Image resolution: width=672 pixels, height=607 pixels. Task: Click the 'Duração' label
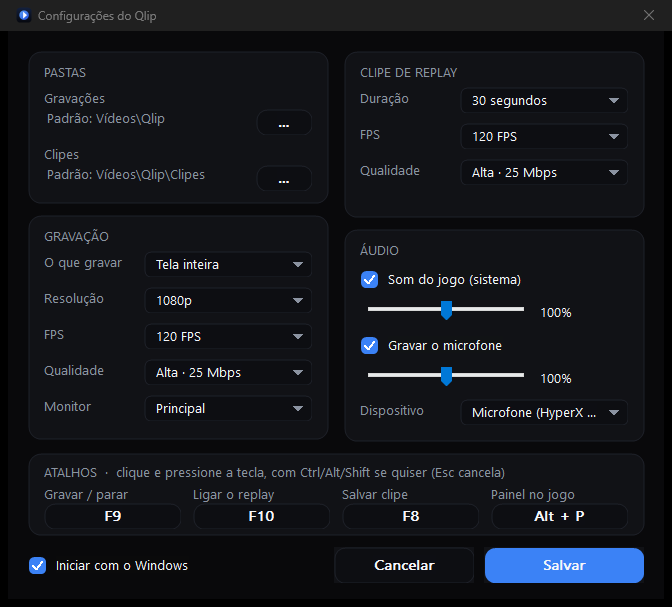pyautogui.click(x=384, y=99)
